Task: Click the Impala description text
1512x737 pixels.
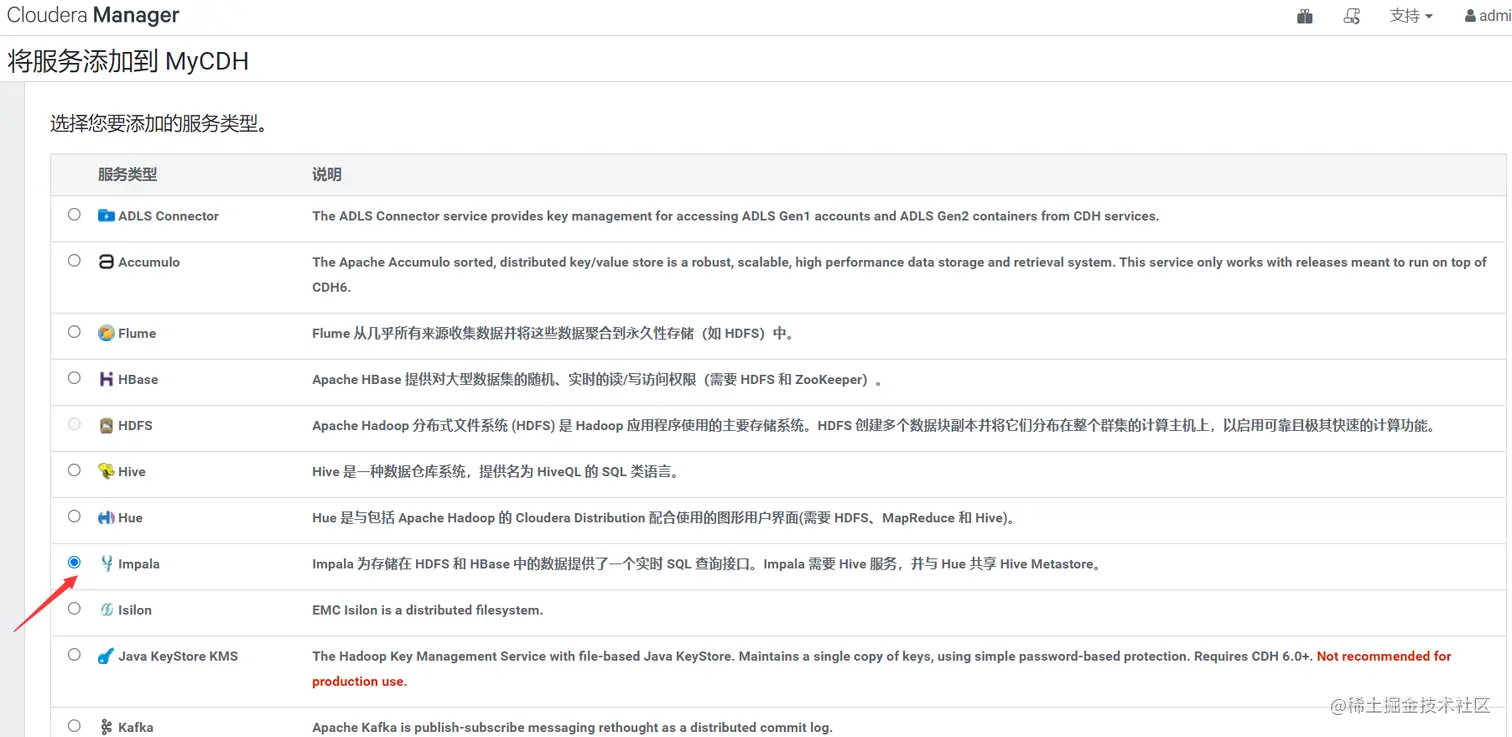Action: click(708, 564)
